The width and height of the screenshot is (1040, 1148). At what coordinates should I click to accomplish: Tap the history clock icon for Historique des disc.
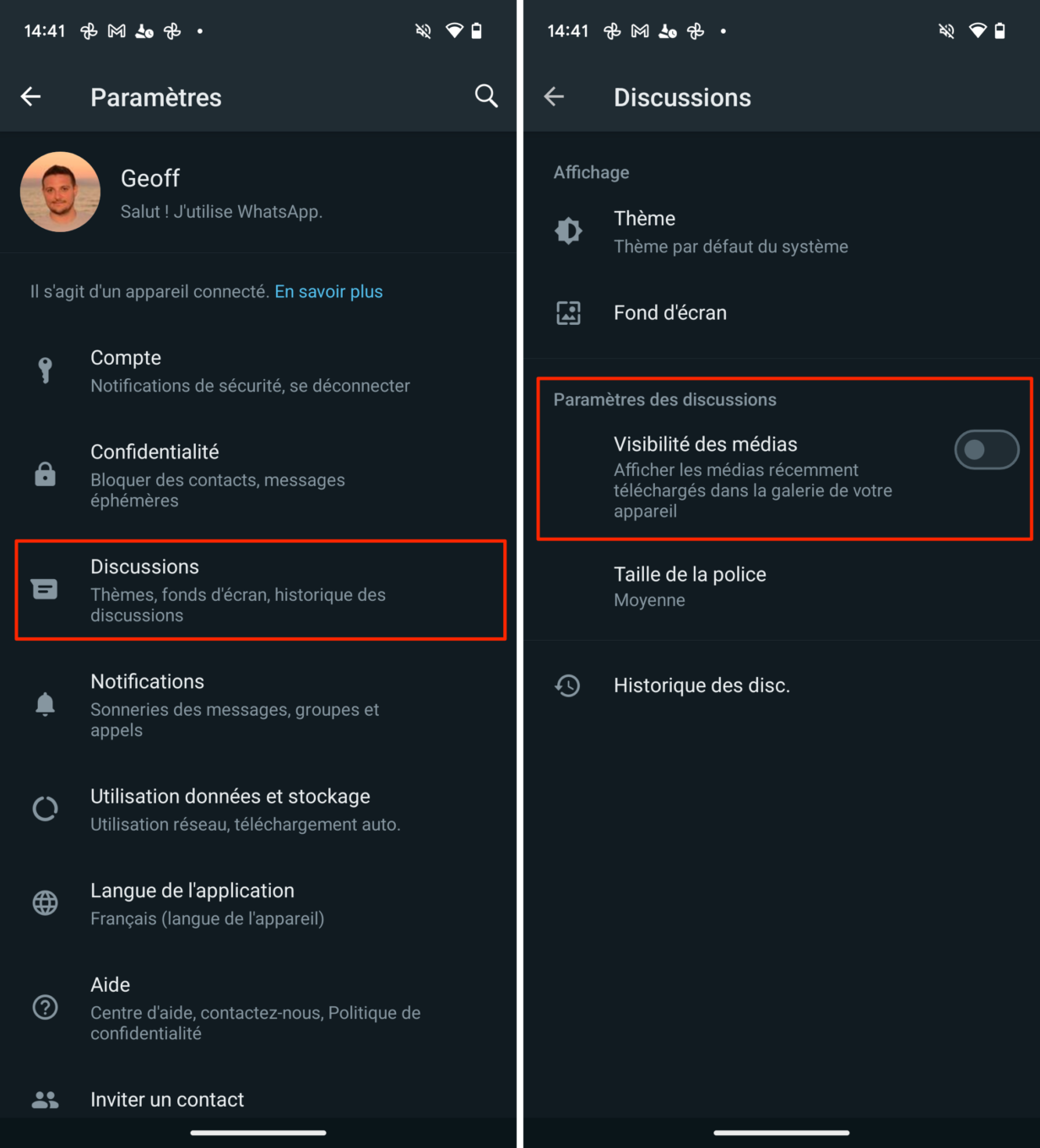(x=568, y=685)
